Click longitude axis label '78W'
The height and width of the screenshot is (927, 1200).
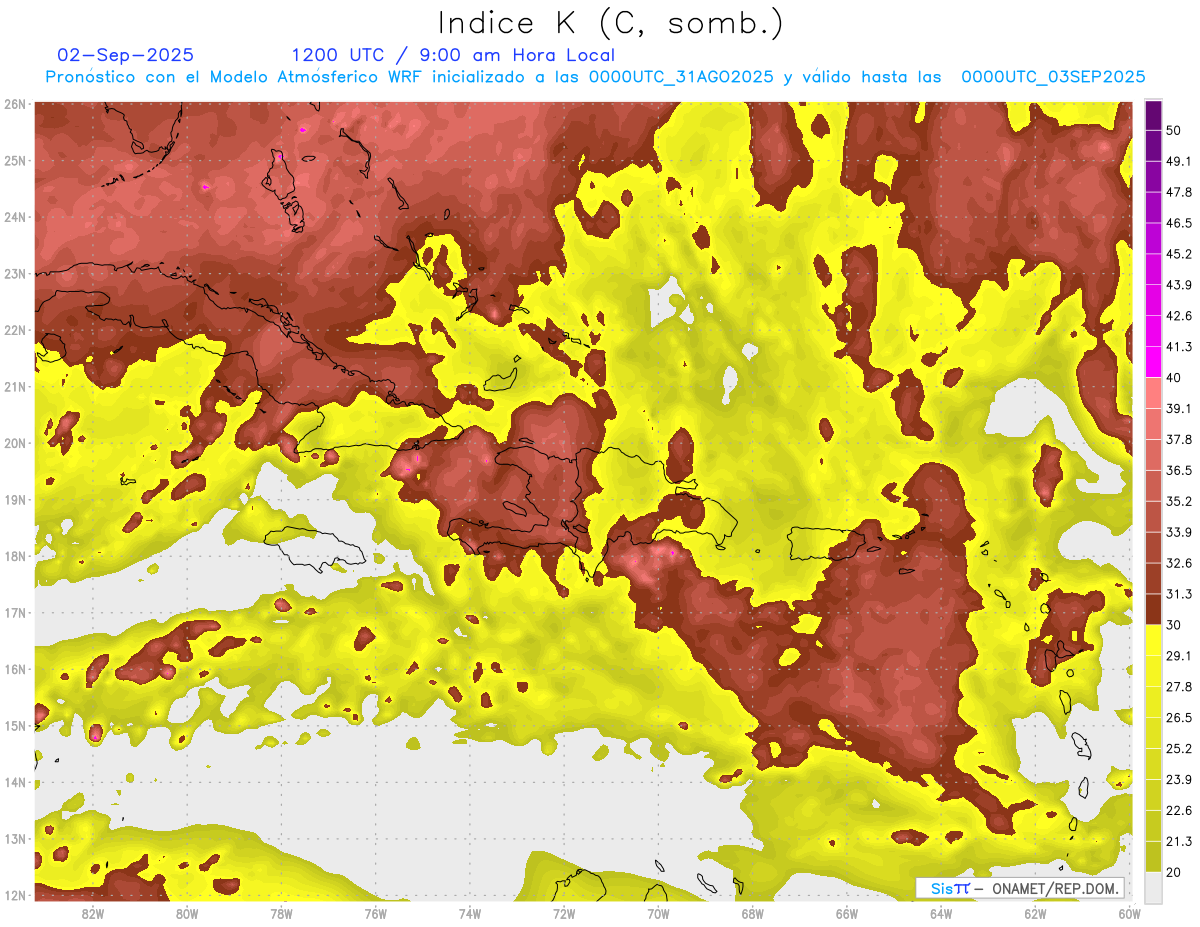[x=281, y=914]
